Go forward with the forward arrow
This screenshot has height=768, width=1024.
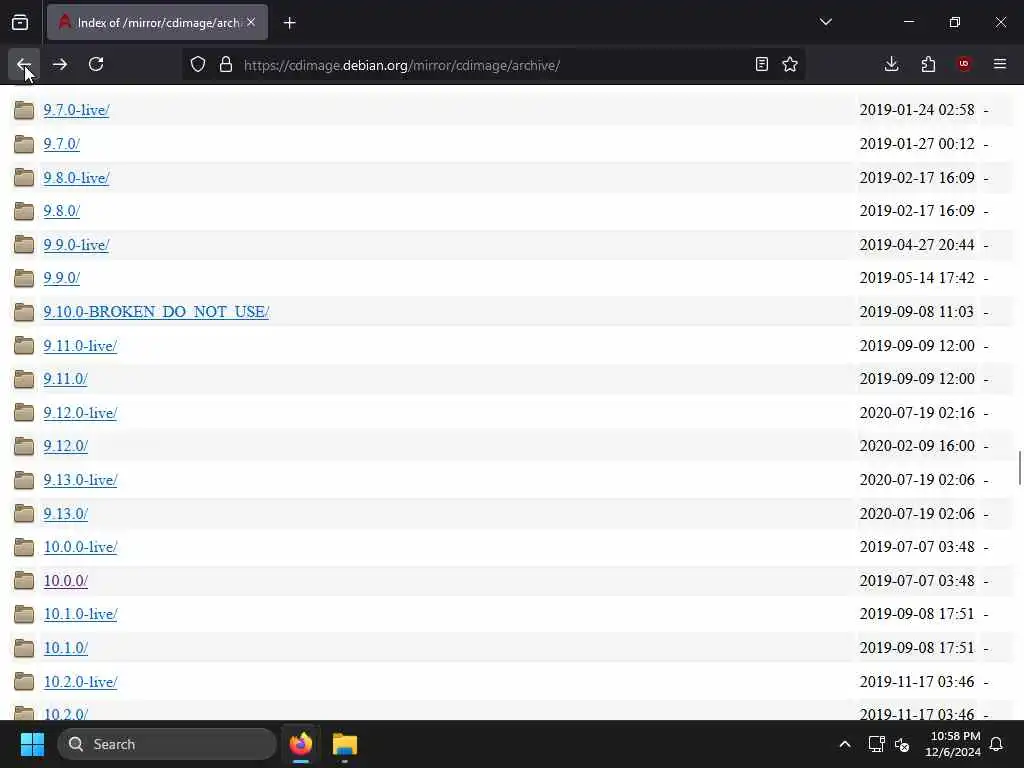(59, 64)
